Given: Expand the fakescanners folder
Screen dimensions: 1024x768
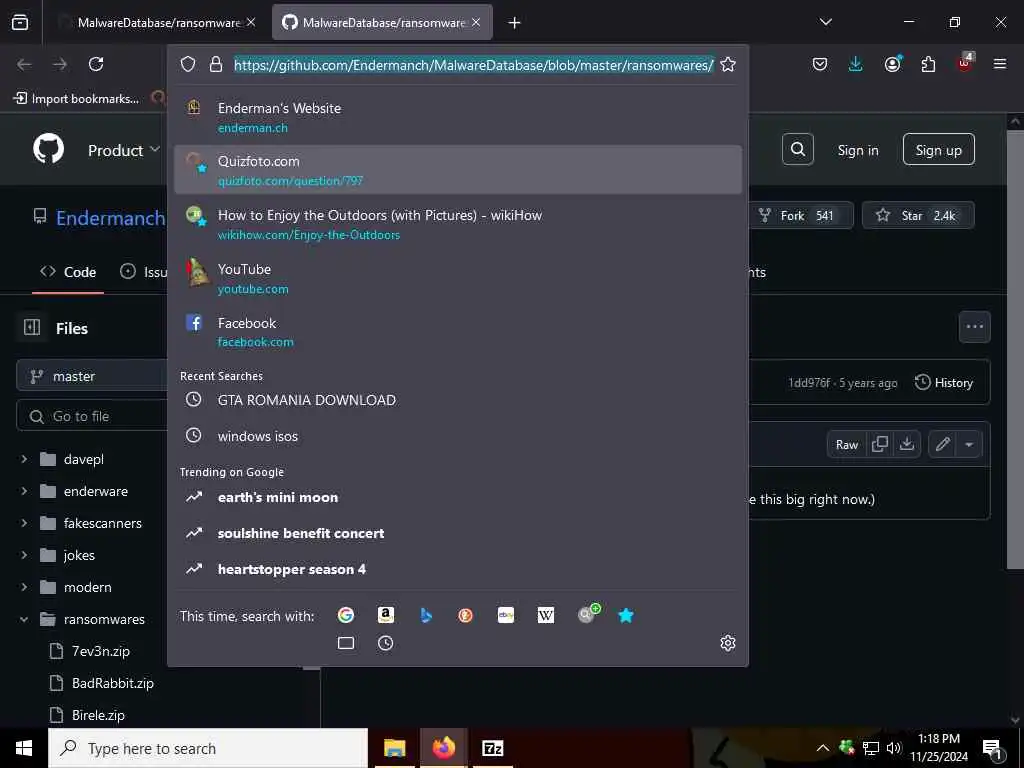Looking at the screenshot, I should pyautogui.click(x=24, y=523).
